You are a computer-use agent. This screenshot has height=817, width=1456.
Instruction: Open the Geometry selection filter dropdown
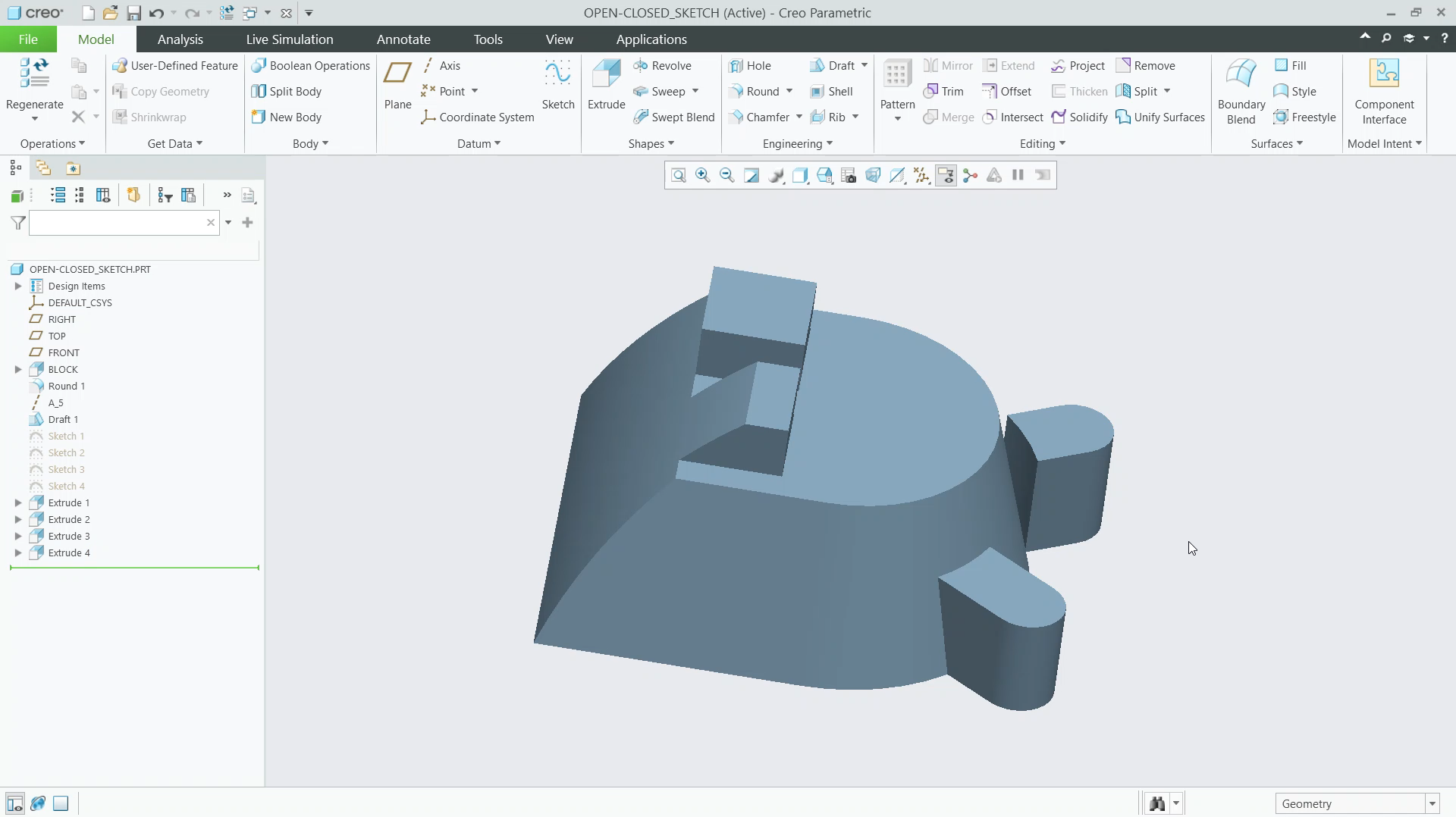pos(1432,804)
